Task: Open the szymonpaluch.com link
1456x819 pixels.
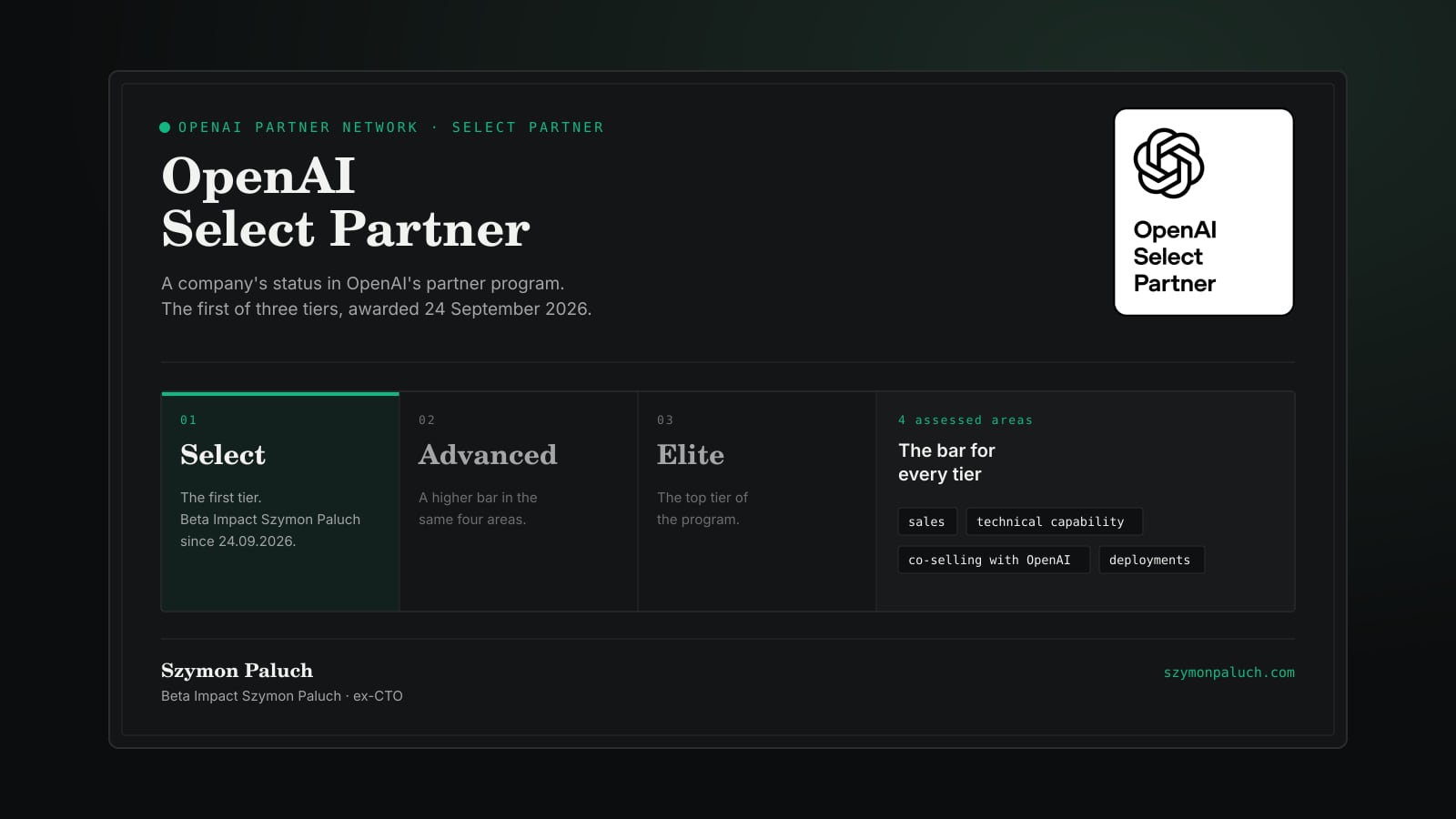Action: 1228,672
